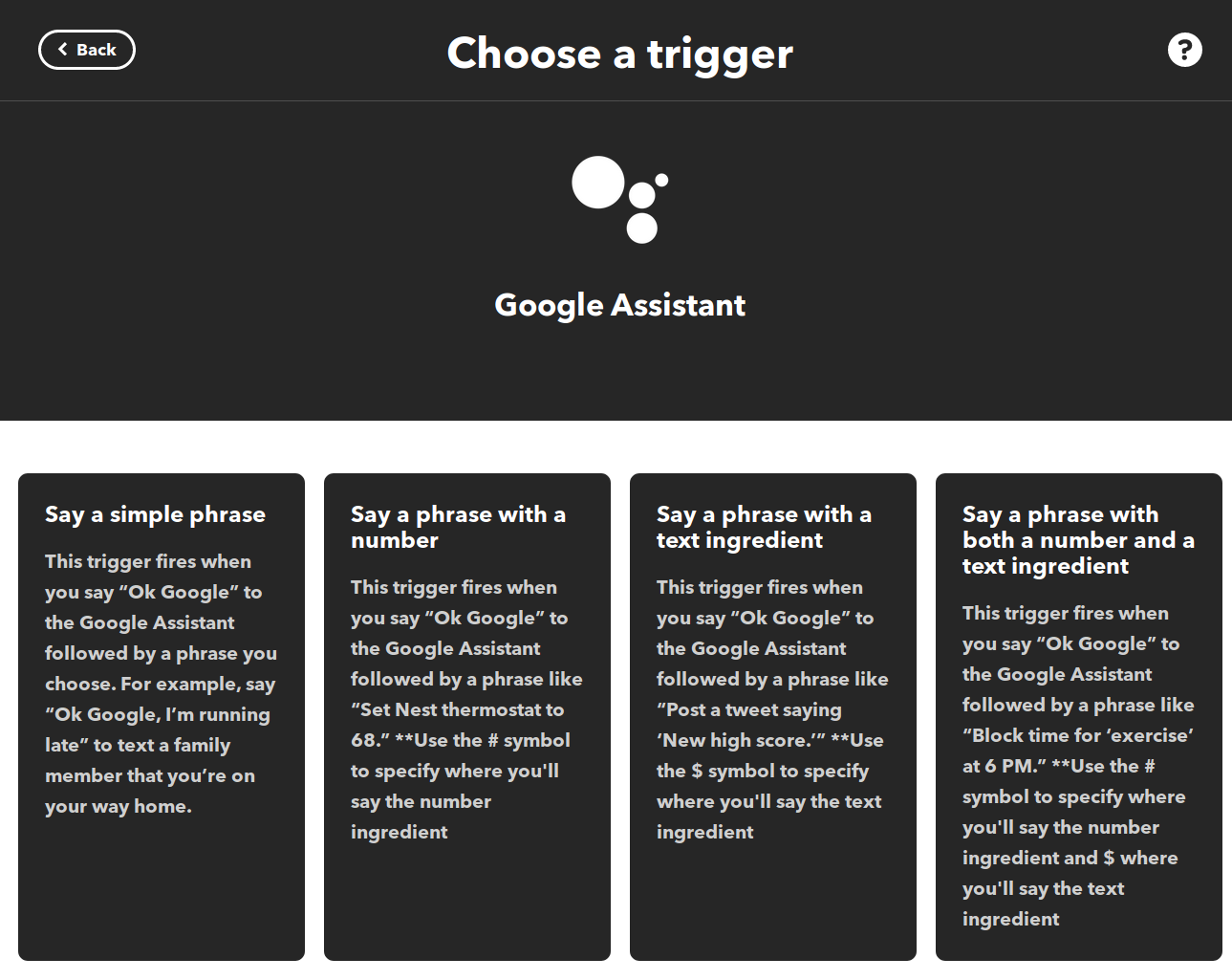Click the 'Choose a trigger' heading

[619, 54]
